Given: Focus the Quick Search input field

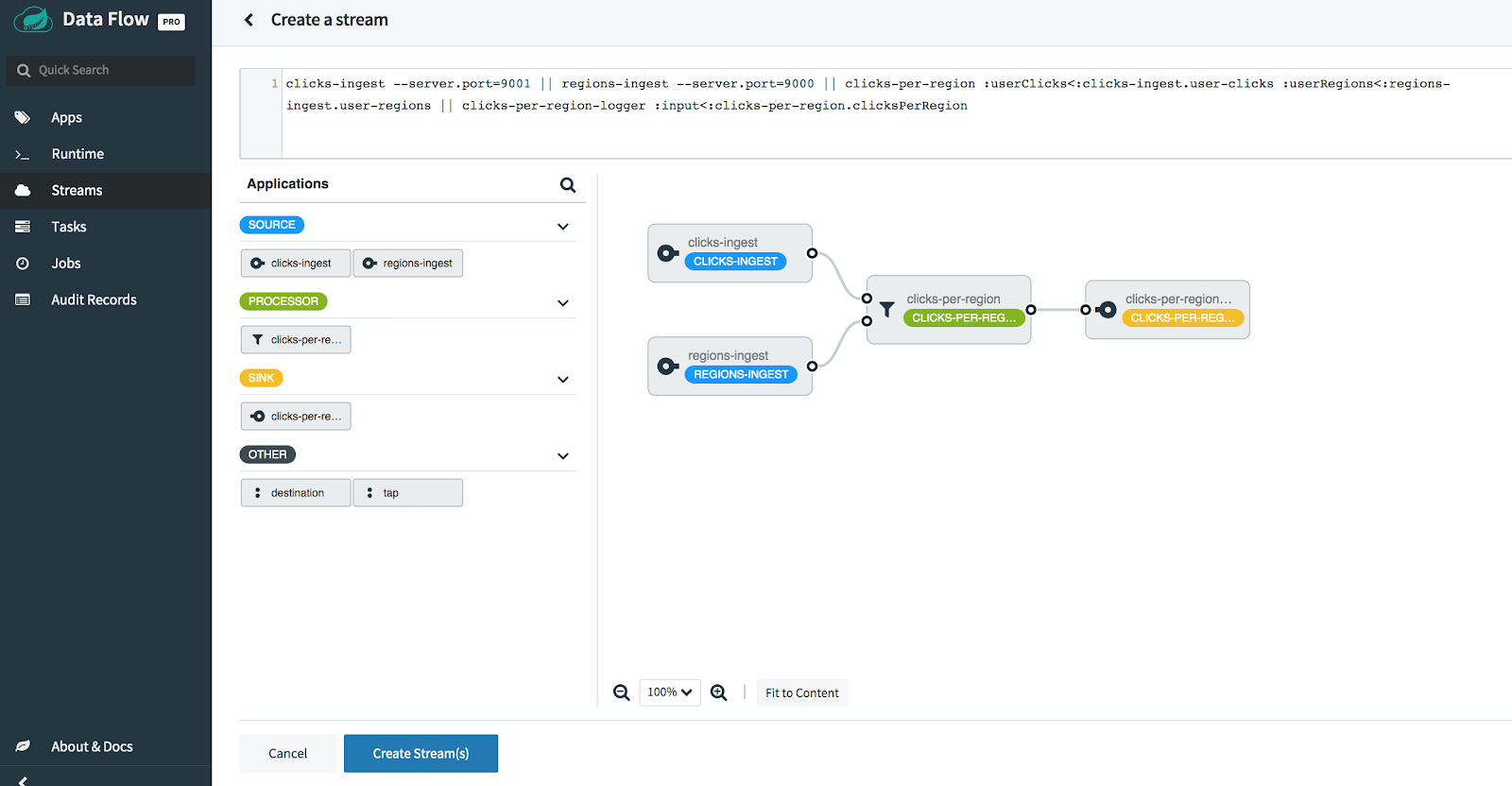Looking at the screenshot, I should point(109,71).
